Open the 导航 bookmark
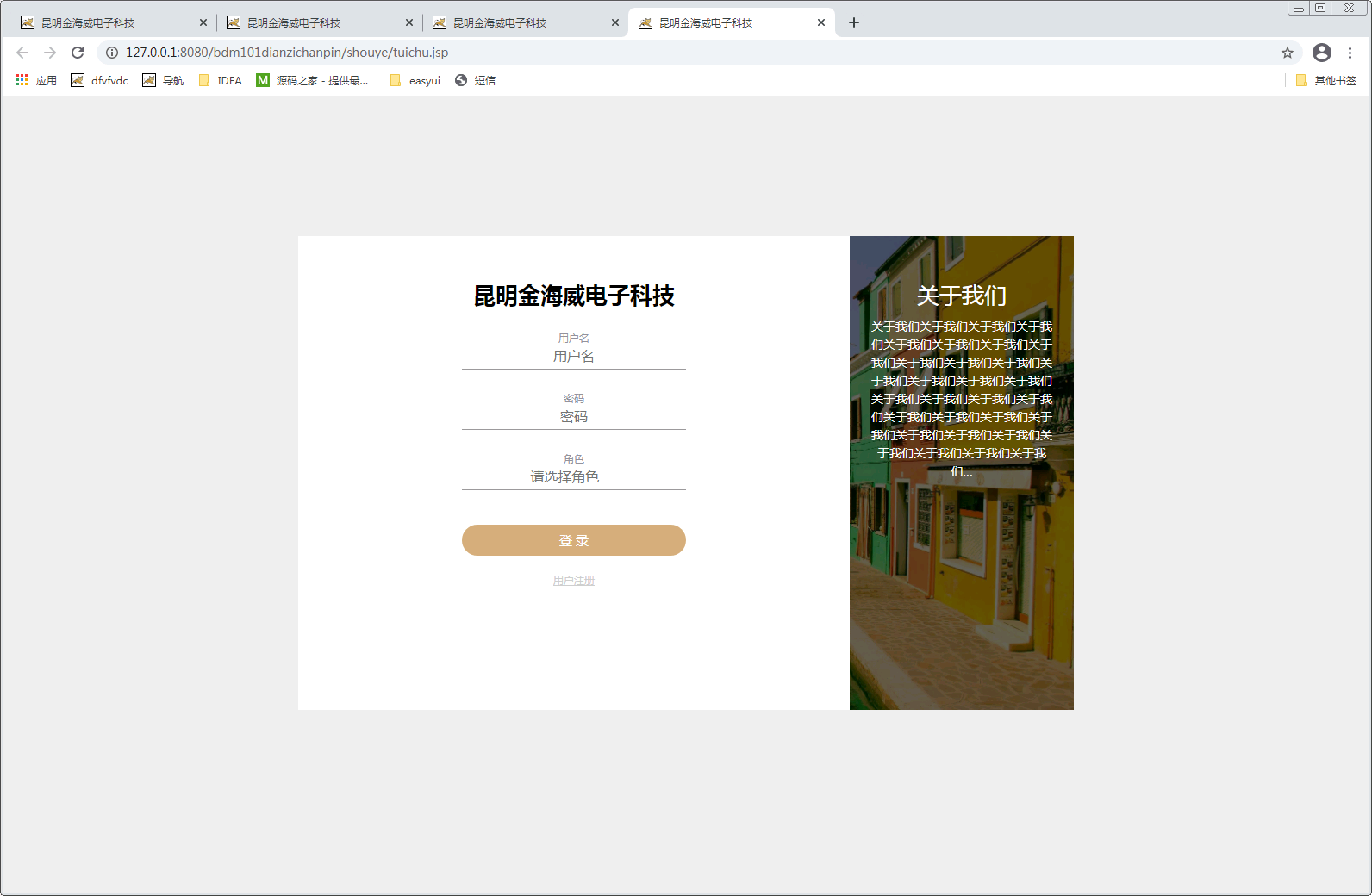Screen dimensions: 1372x896 (163, 80)
